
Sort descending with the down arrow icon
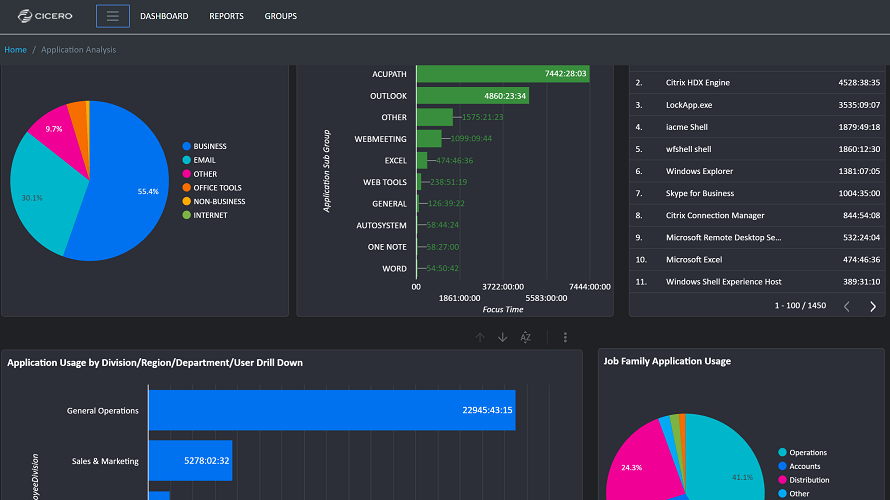[x=502, y=337]
